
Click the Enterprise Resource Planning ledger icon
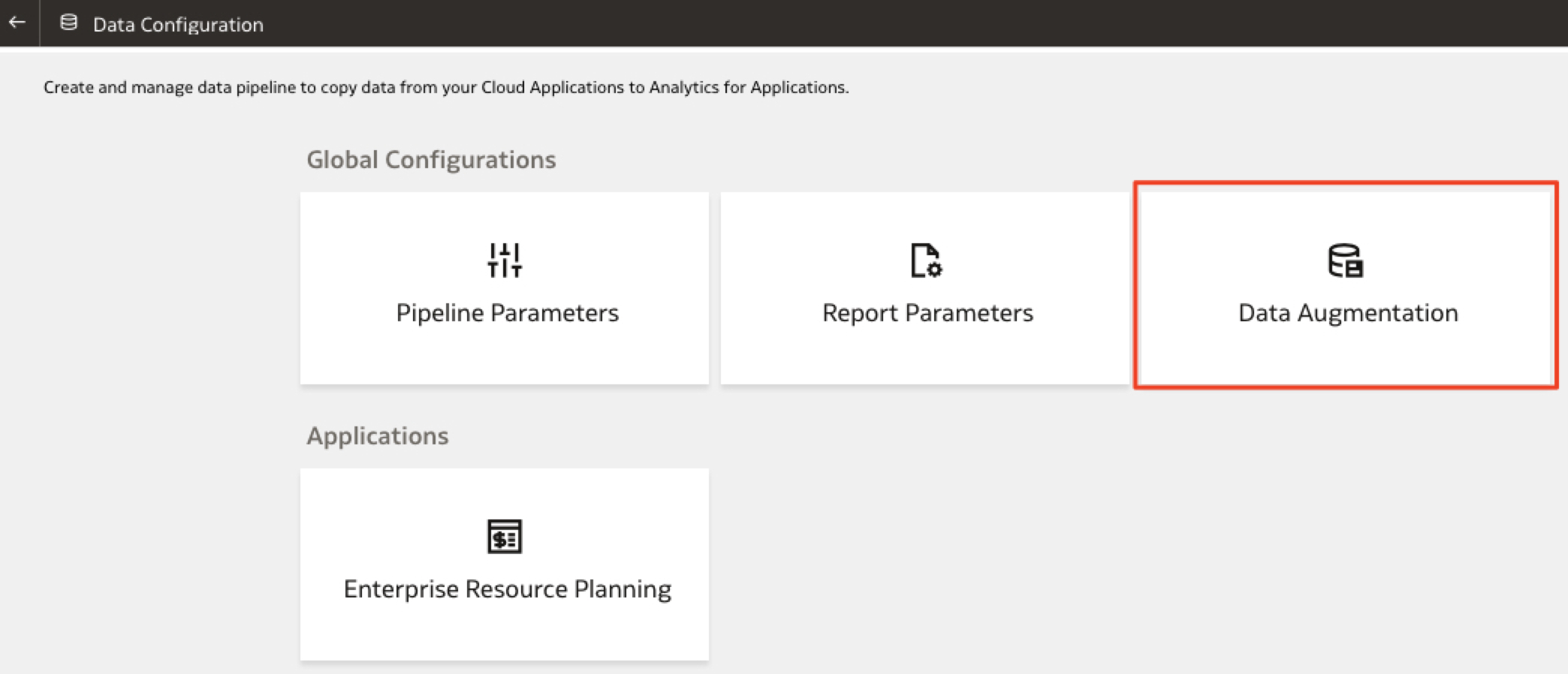505,537
